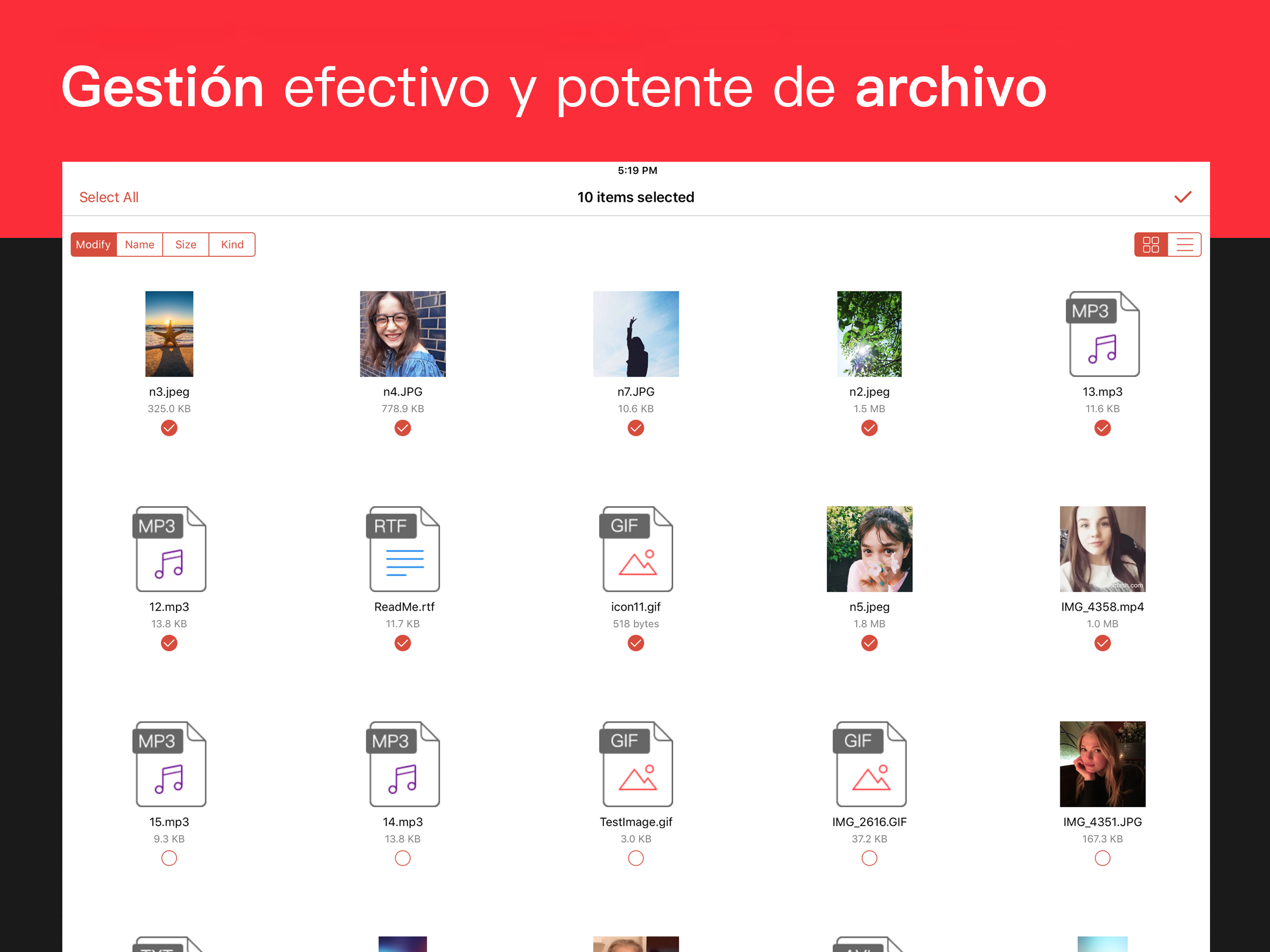1270x952 pixels.
Task: Open the 15.mp3 audio file icon
Action: pyautogui.click(x=169, y=764)
